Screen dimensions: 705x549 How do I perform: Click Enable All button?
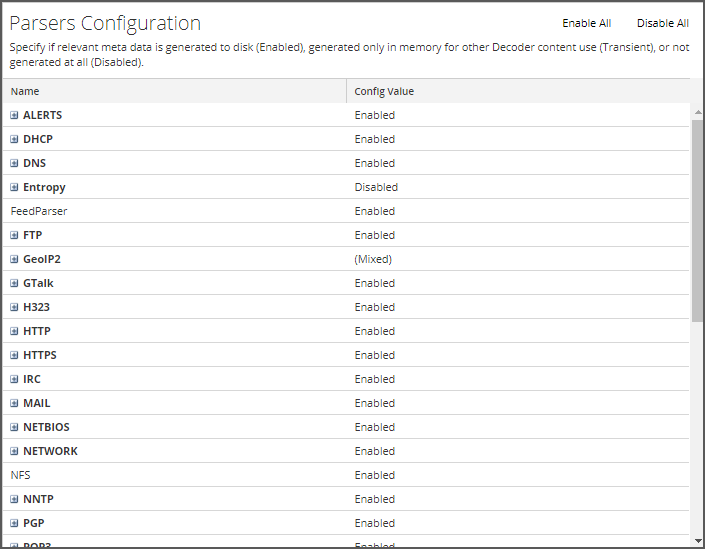[x=586, y=23]
